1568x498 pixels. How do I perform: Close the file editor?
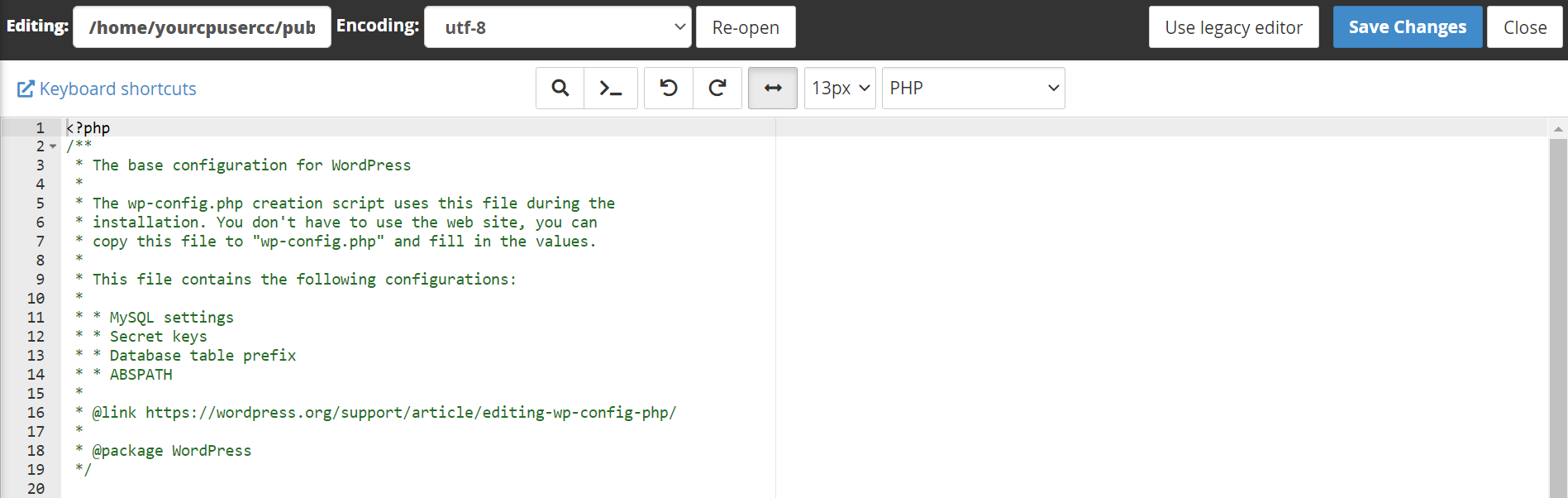(1524, 27)
